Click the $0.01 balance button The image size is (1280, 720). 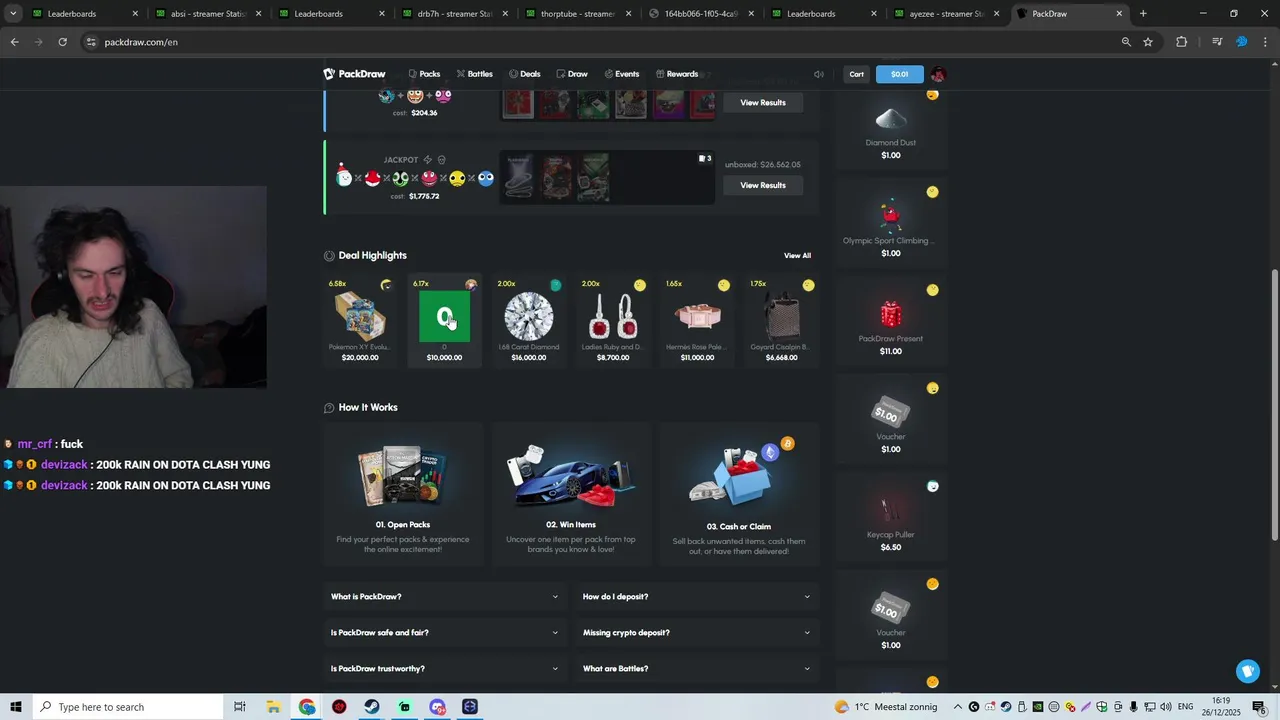pyautogui.click(x=899, y=74)
